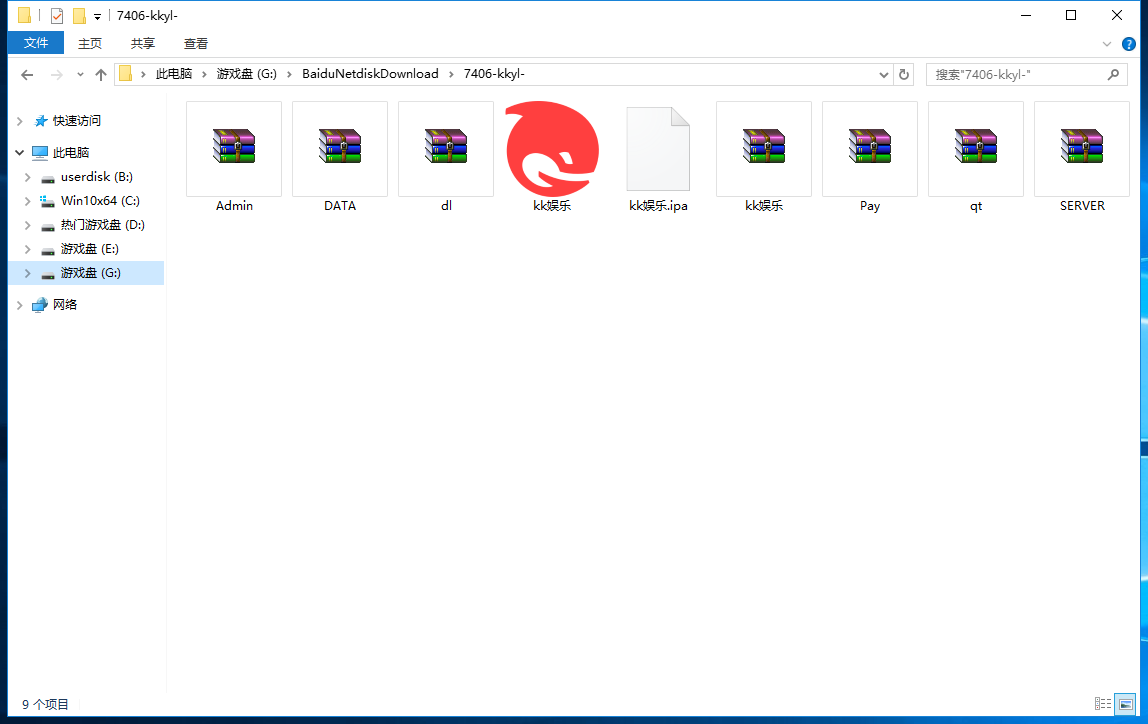Open Win10x64 (C:) drive in the sidebar
This screenshot has height=724, width=1148.
click(x=100, y=201)
